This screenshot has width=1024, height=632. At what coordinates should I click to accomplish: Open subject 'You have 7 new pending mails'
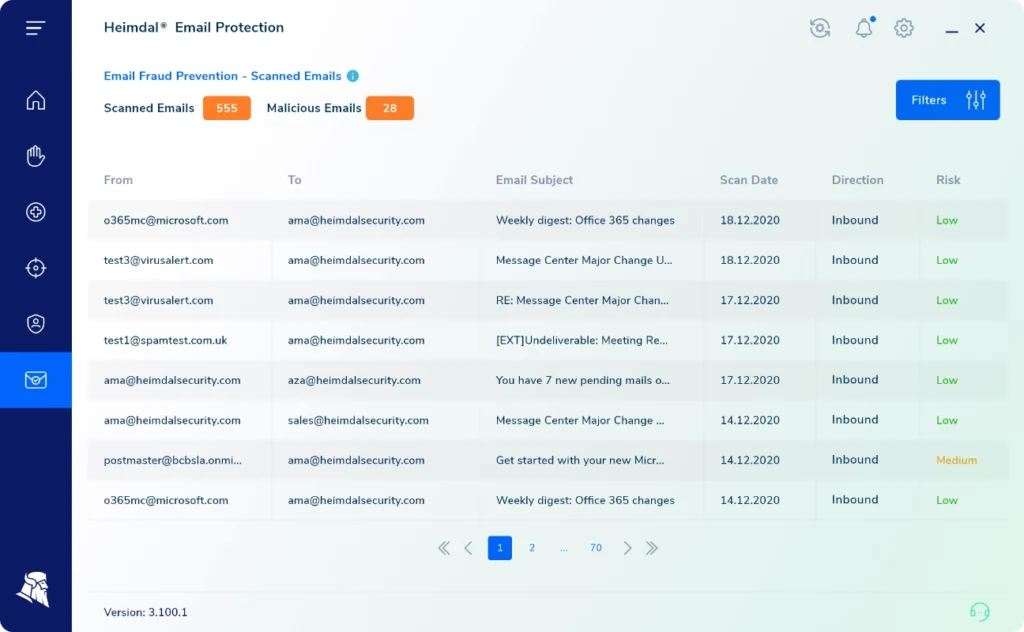coord(583,380)
